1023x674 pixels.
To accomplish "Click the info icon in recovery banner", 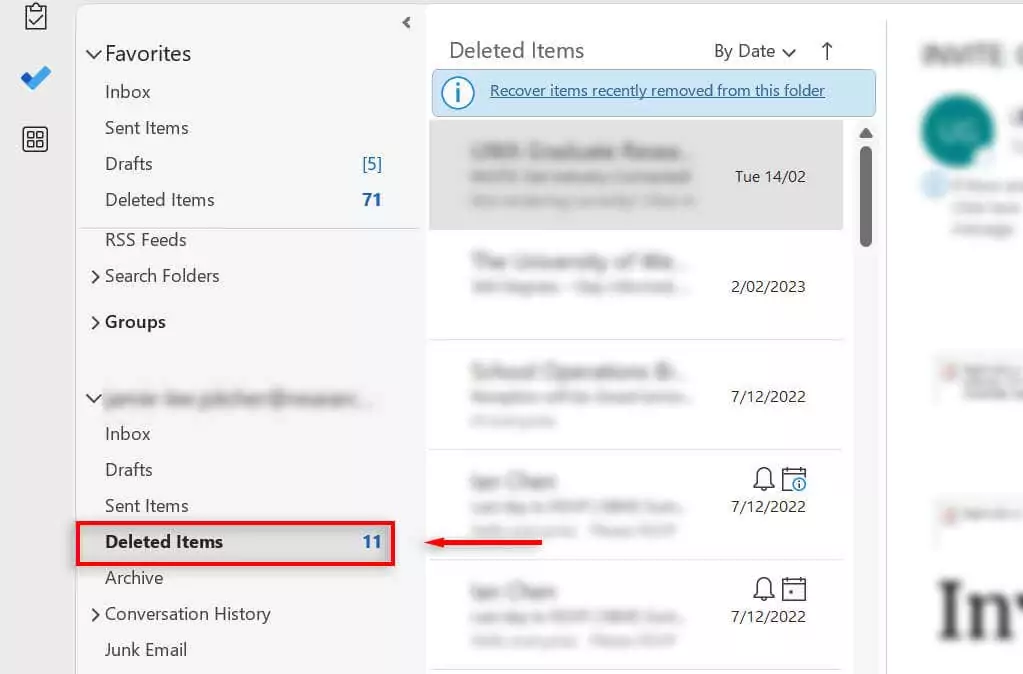I will pos(458,92).
